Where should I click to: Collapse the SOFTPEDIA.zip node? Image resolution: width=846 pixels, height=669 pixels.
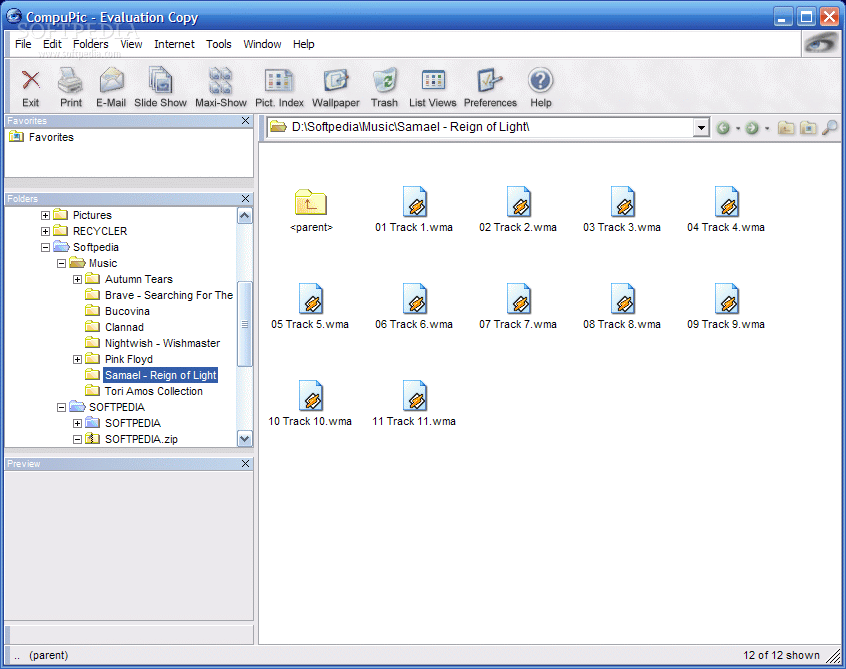(77, 440)
